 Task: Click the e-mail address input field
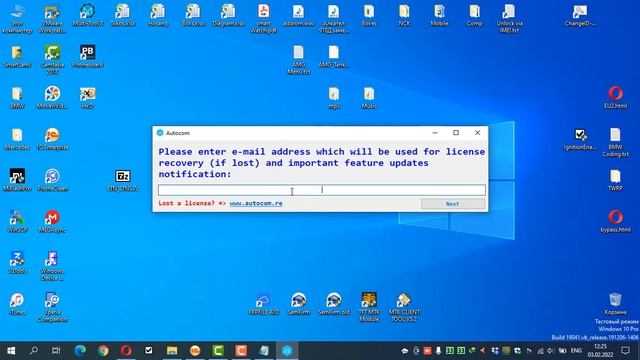pos(322,190)
